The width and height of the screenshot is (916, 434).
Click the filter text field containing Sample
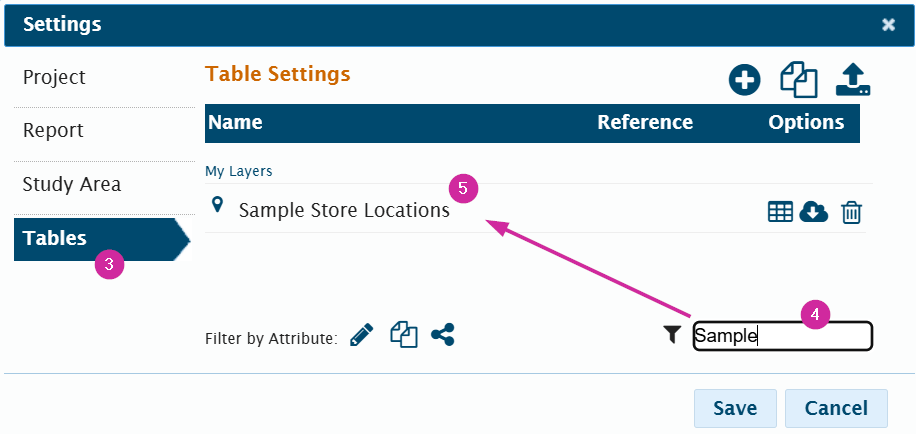pos(782,336)
